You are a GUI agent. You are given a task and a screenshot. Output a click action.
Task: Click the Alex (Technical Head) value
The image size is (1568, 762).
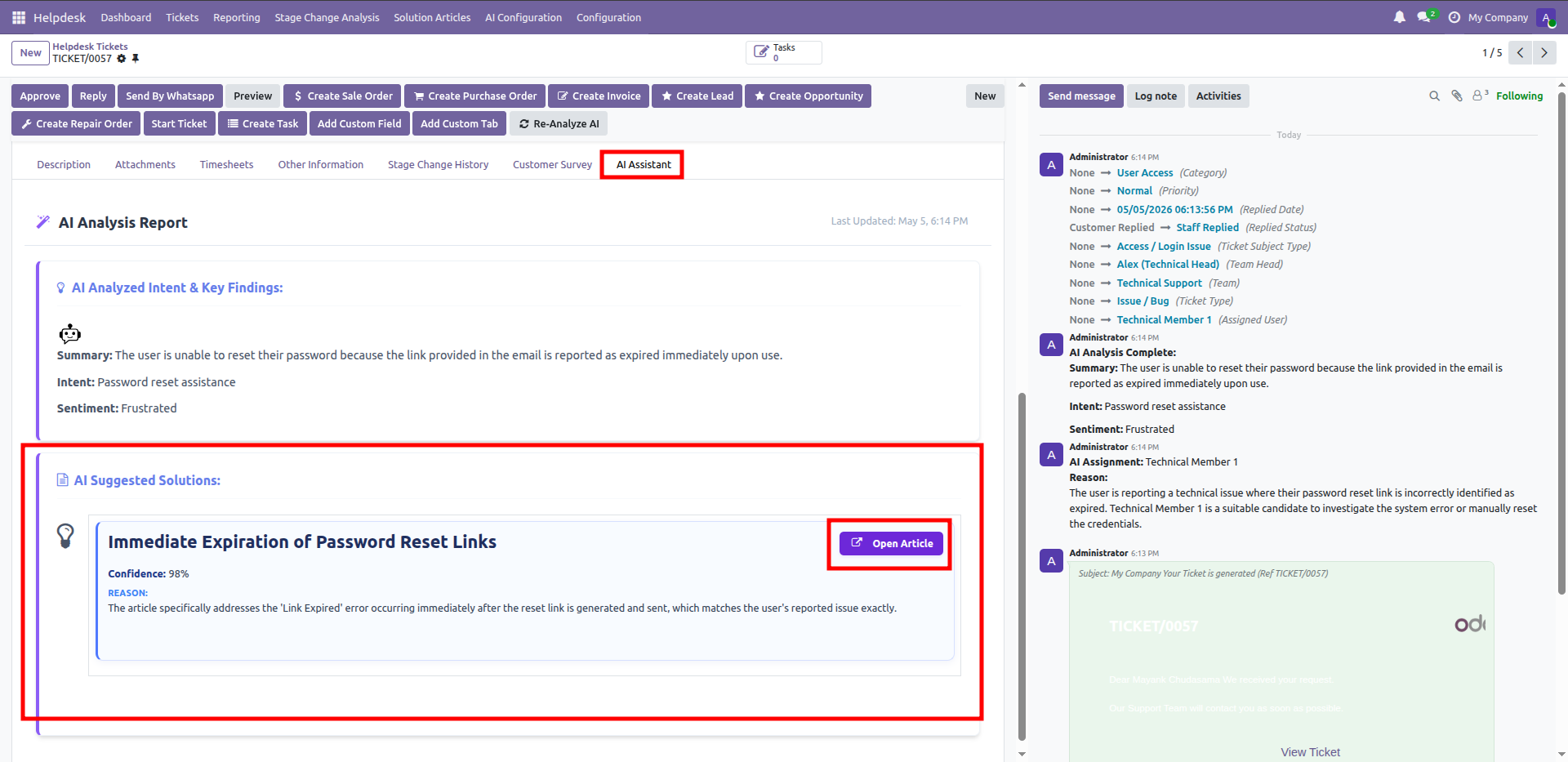[1168, 265]
